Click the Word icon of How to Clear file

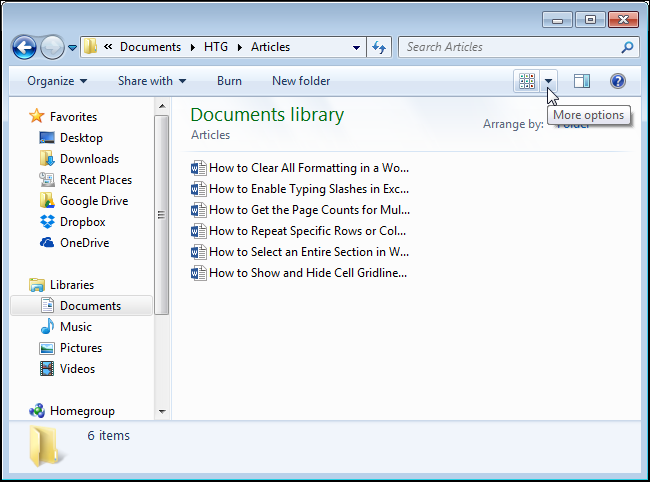[x=198, y=168]
